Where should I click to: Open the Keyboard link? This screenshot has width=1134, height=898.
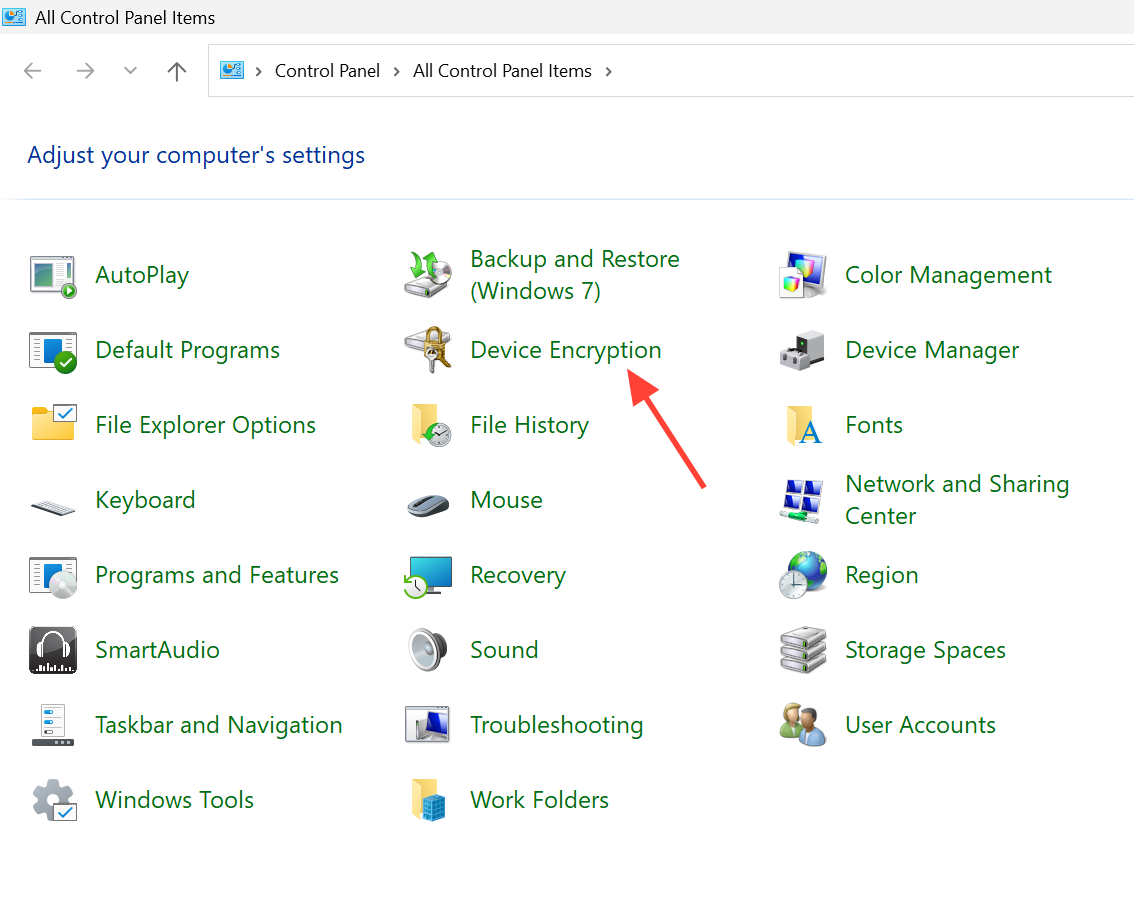point(145,500)
